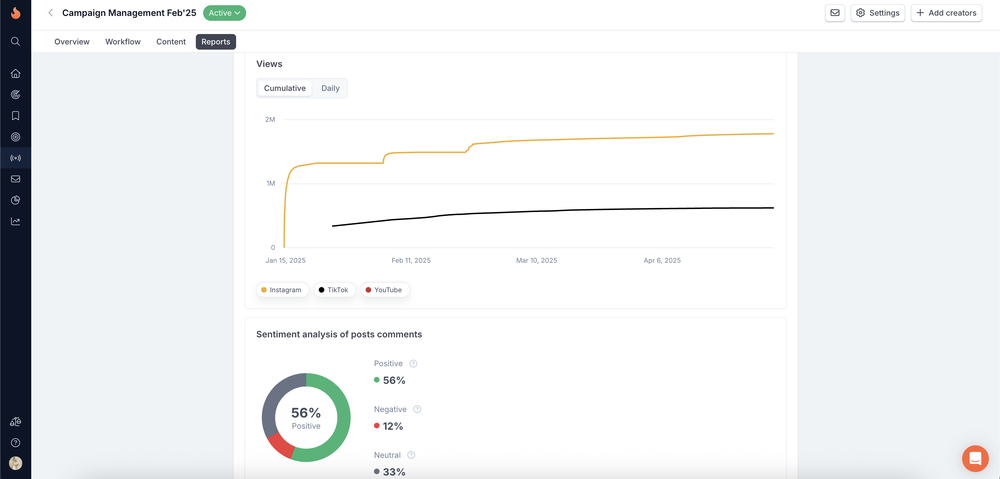Go to the Home icon in sidebar
This screenshot has width=1000, height=479.
15,73
